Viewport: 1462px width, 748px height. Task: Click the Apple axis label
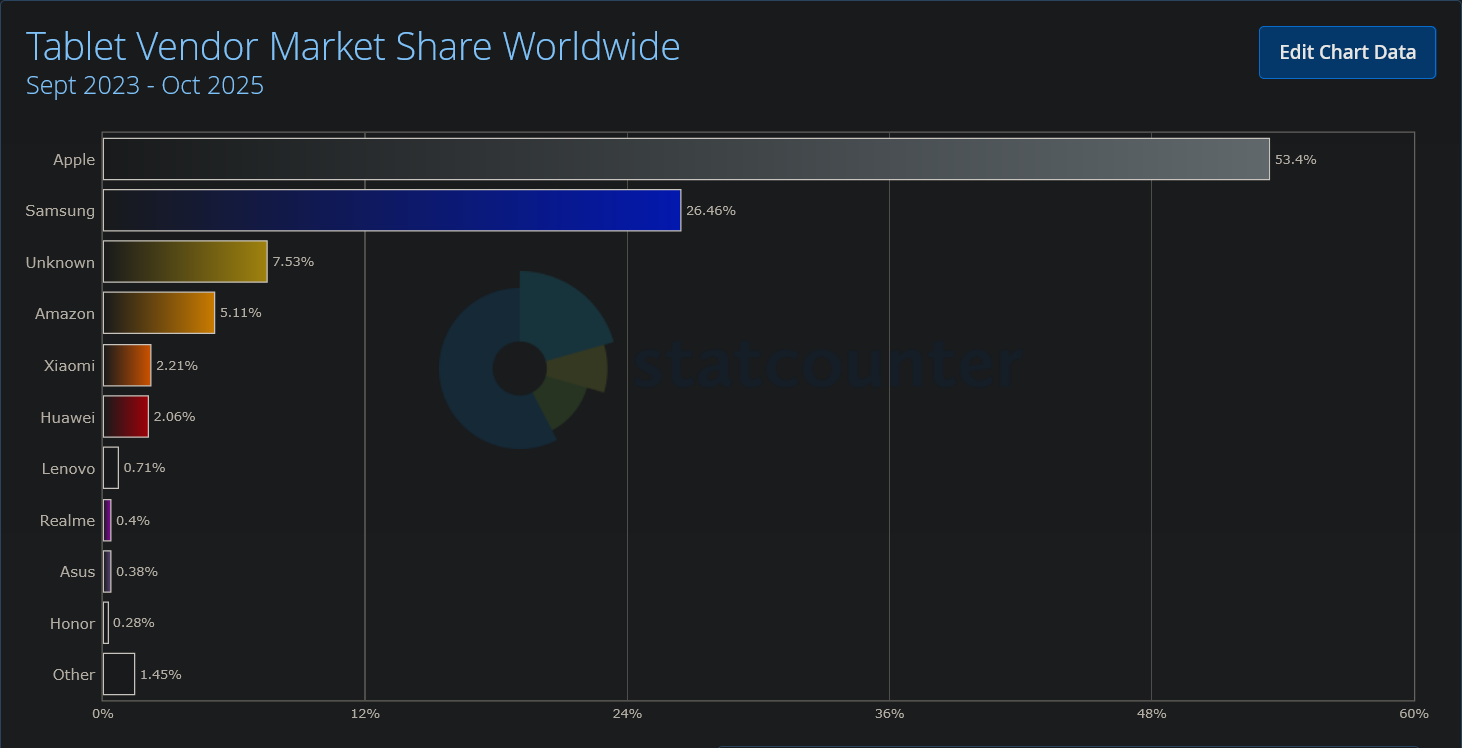pyautogui.click(x=74, y=160)
